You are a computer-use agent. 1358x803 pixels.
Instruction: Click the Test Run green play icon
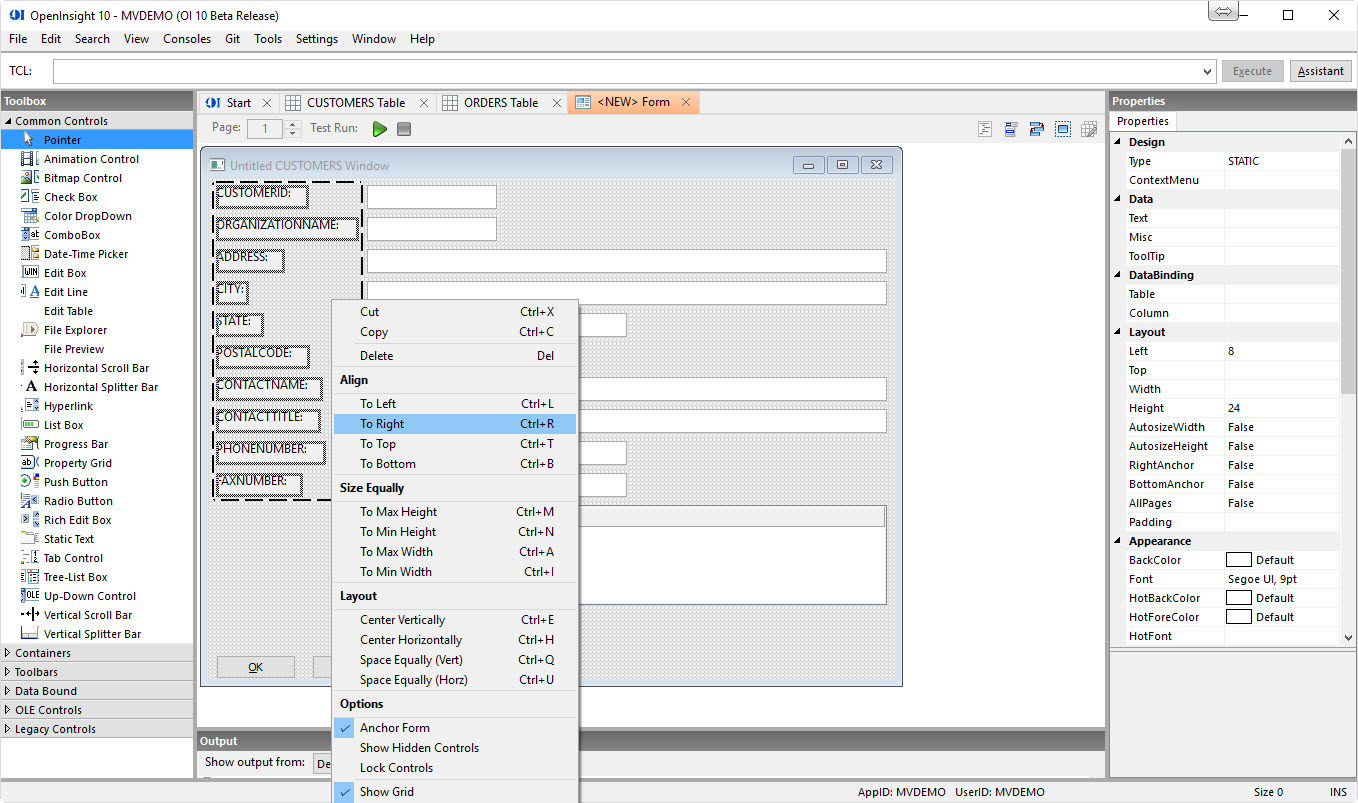click(380, 129)
